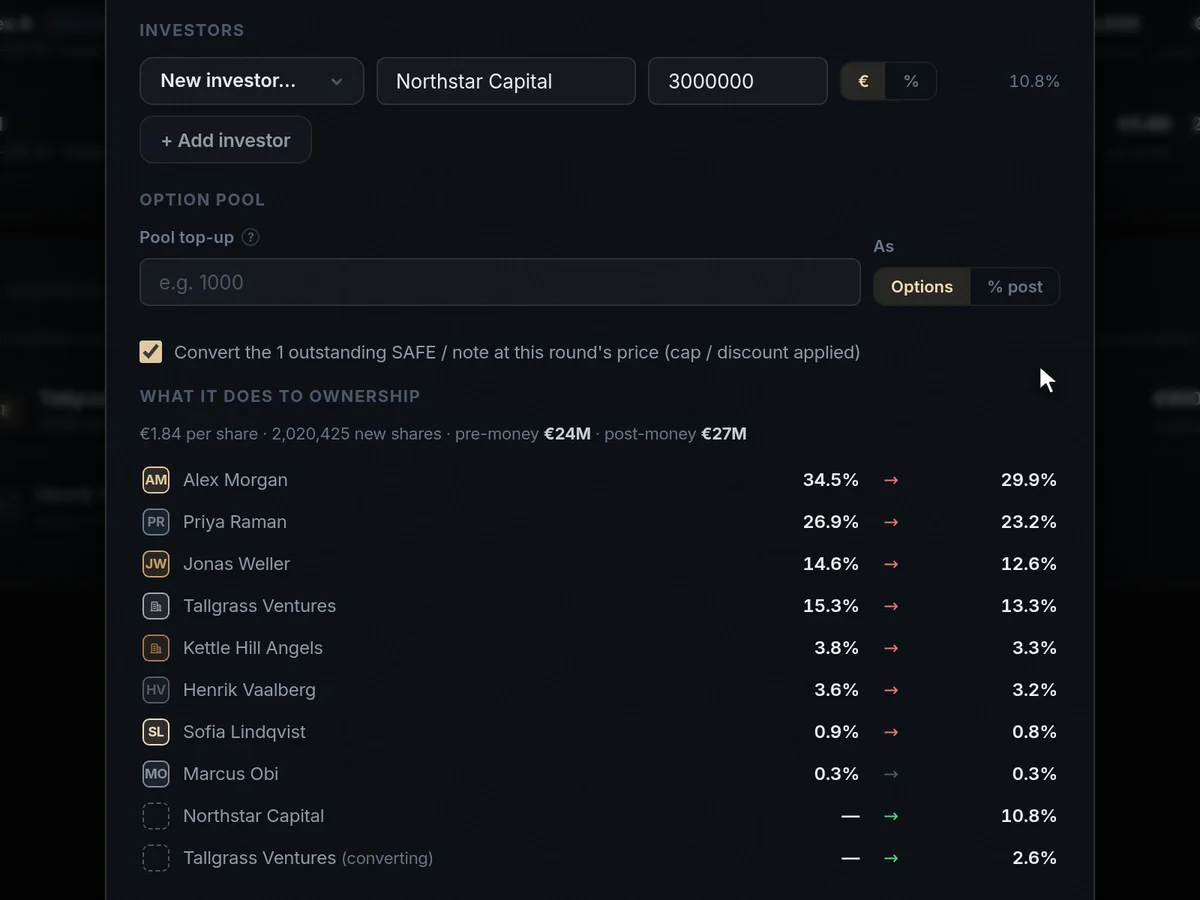Image resolution: width=1200 pixels, height=900 pixels.
Task: Click the Marcus Obi name
Action: click(231, 774)
